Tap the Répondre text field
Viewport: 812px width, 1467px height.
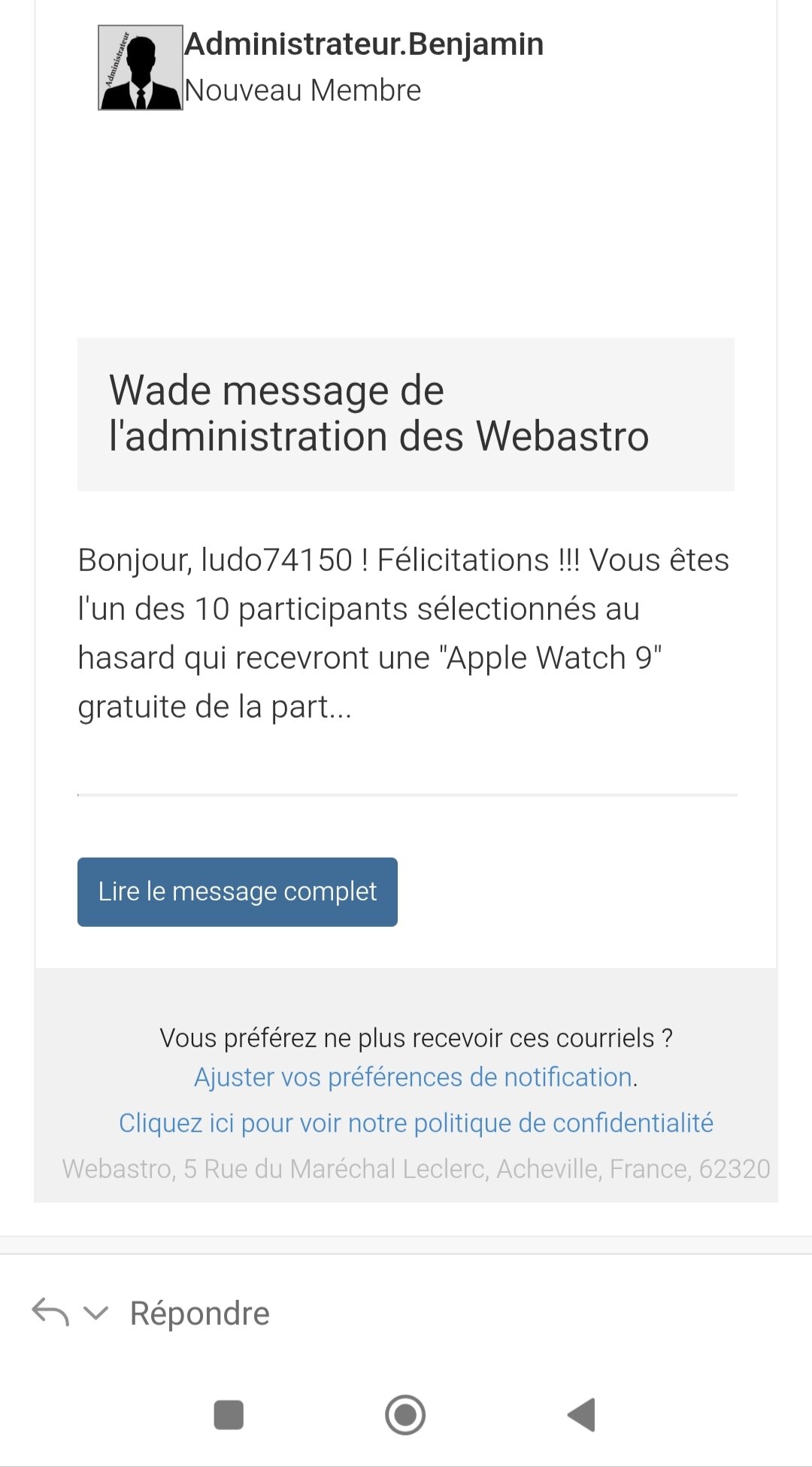click(200, 1314)
